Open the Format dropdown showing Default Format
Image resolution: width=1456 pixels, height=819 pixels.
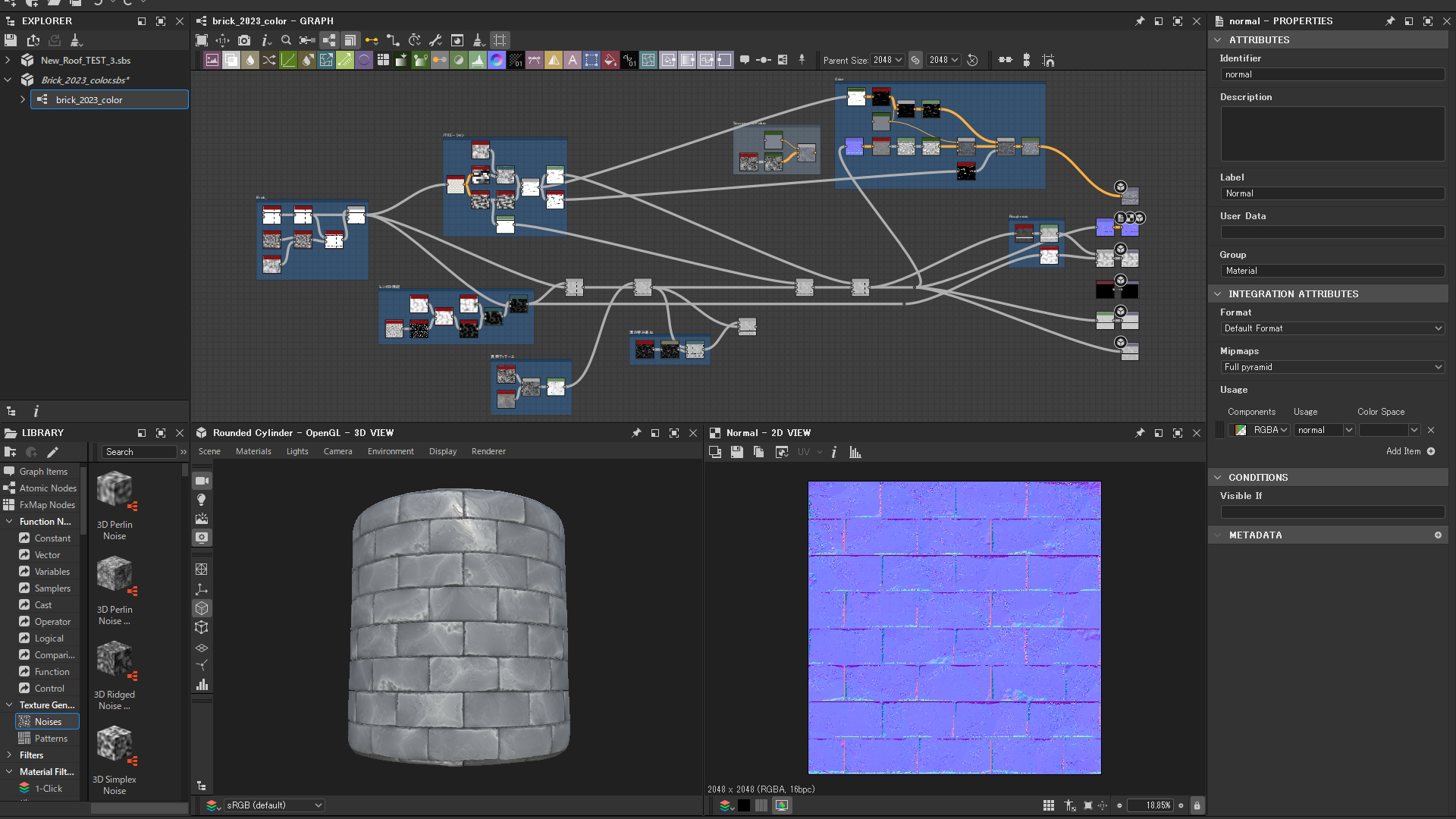(1332, 328)
